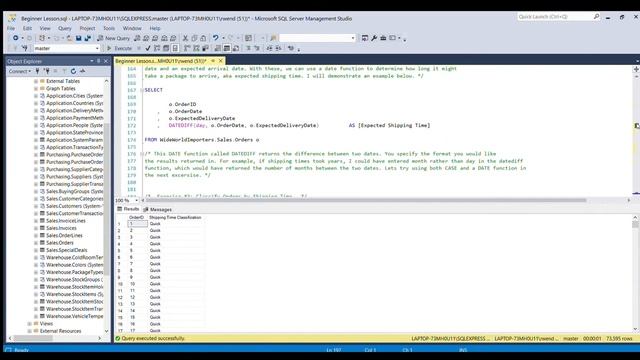Switch output to Results to Grid
640x360 pixels.
coord(227,48)
